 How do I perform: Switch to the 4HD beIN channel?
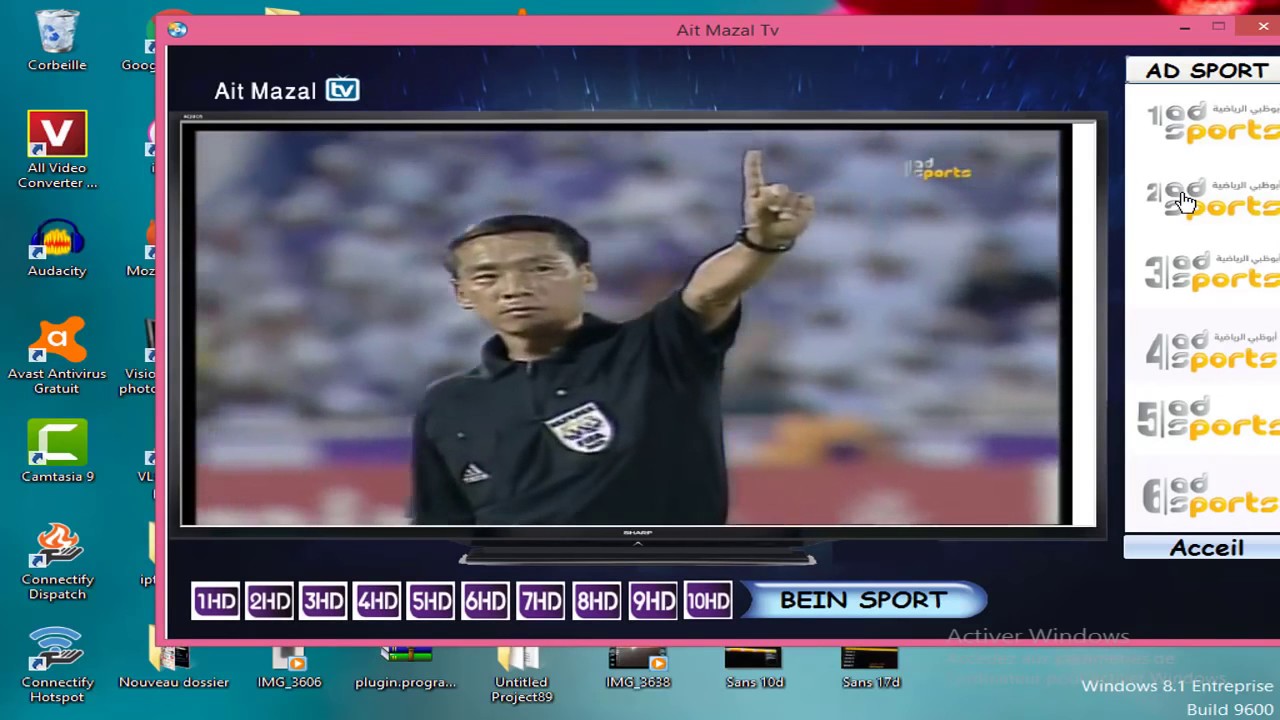click(377, 601)
